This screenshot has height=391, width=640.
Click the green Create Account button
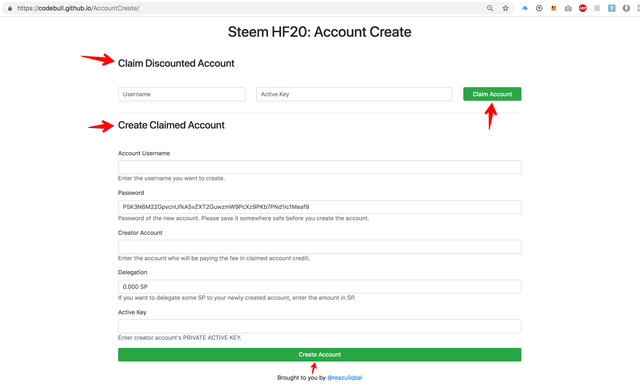(320, 355)
